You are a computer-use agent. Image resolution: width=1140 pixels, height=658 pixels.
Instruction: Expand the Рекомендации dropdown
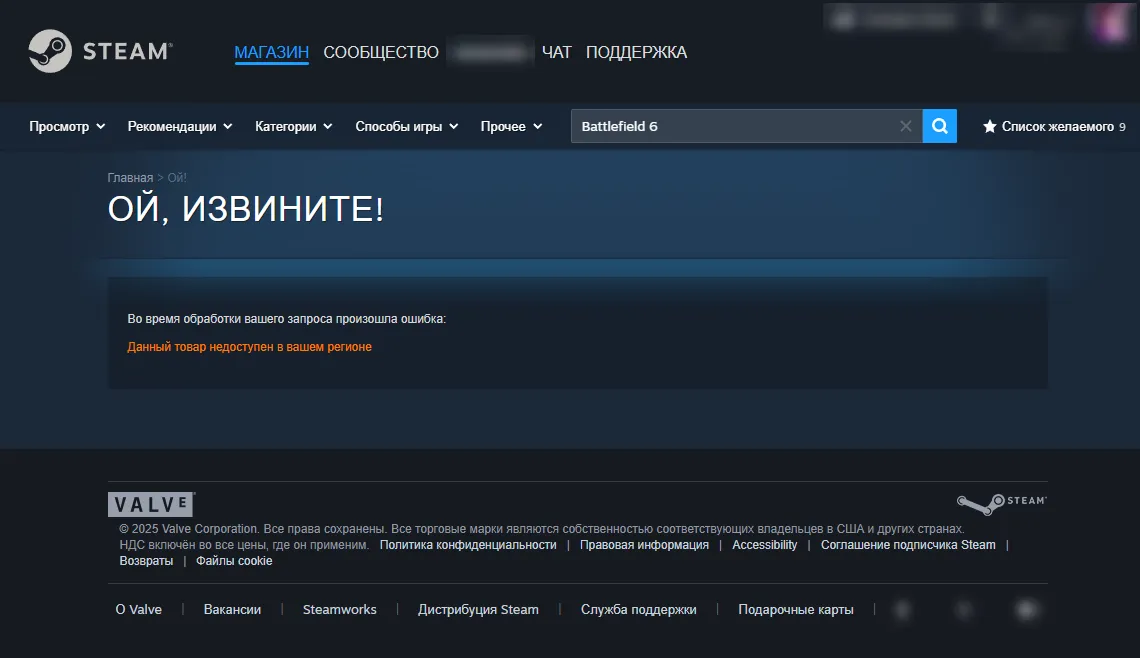click(x=180, y=127)
